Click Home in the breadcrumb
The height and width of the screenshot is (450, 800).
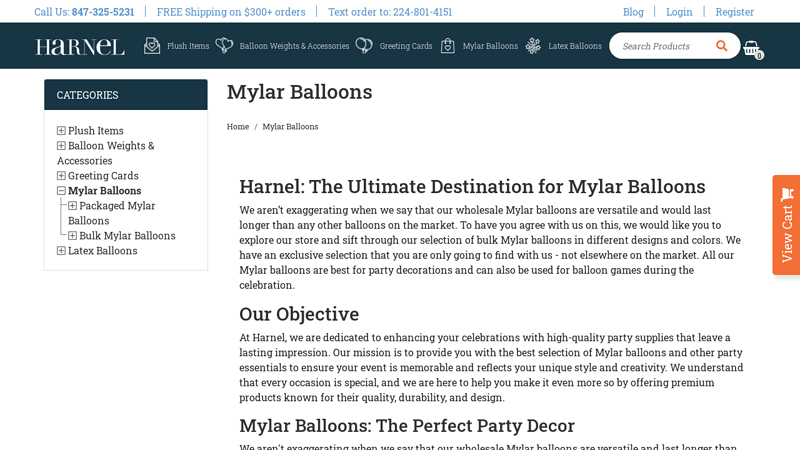coord(238,127)
